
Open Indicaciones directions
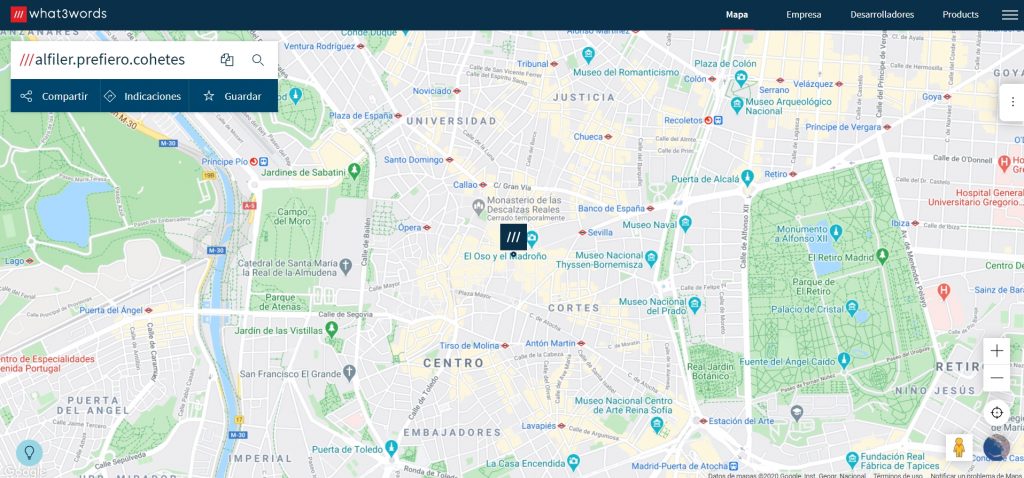(x=144, y=96)
